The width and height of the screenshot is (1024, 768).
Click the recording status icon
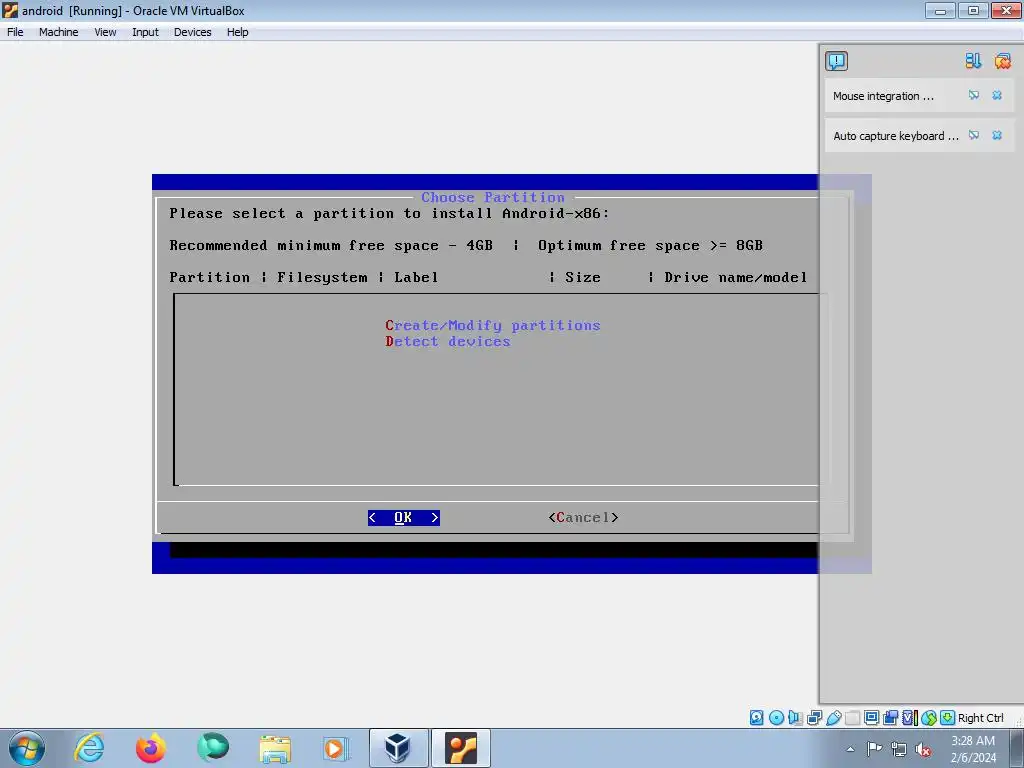pyautogui.click(x=890, y=718)
